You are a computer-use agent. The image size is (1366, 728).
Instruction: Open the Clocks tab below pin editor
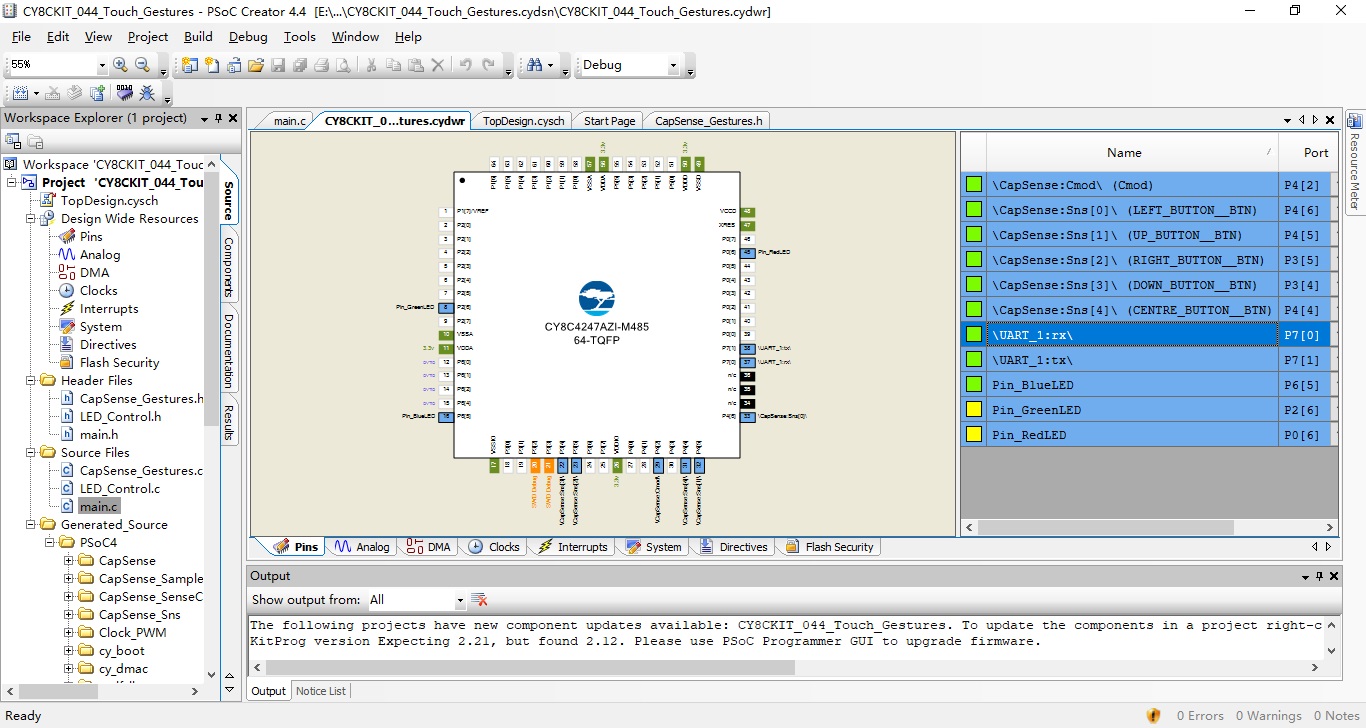point(493,547)
